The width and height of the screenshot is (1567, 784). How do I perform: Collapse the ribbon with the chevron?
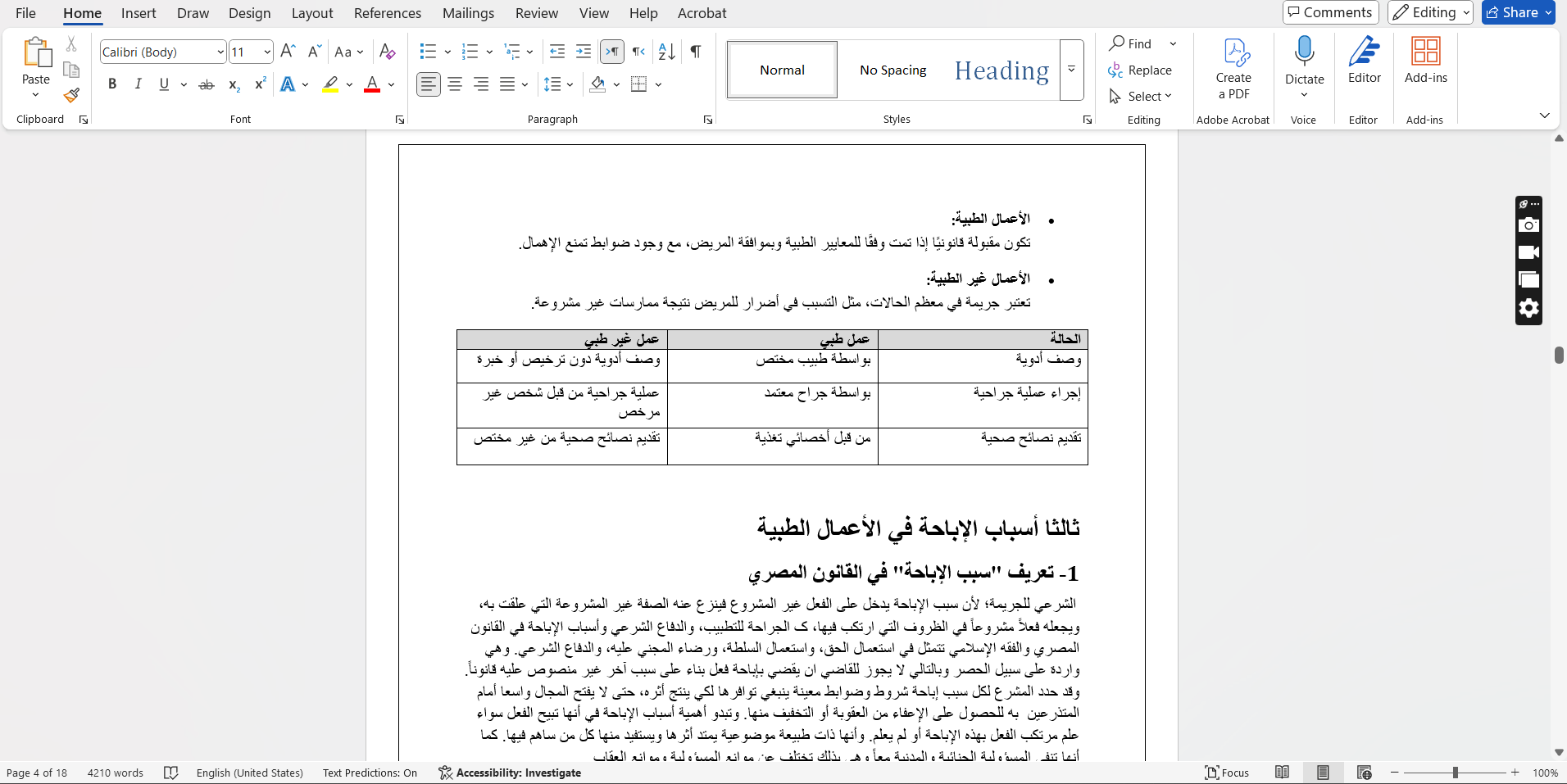1544,116
